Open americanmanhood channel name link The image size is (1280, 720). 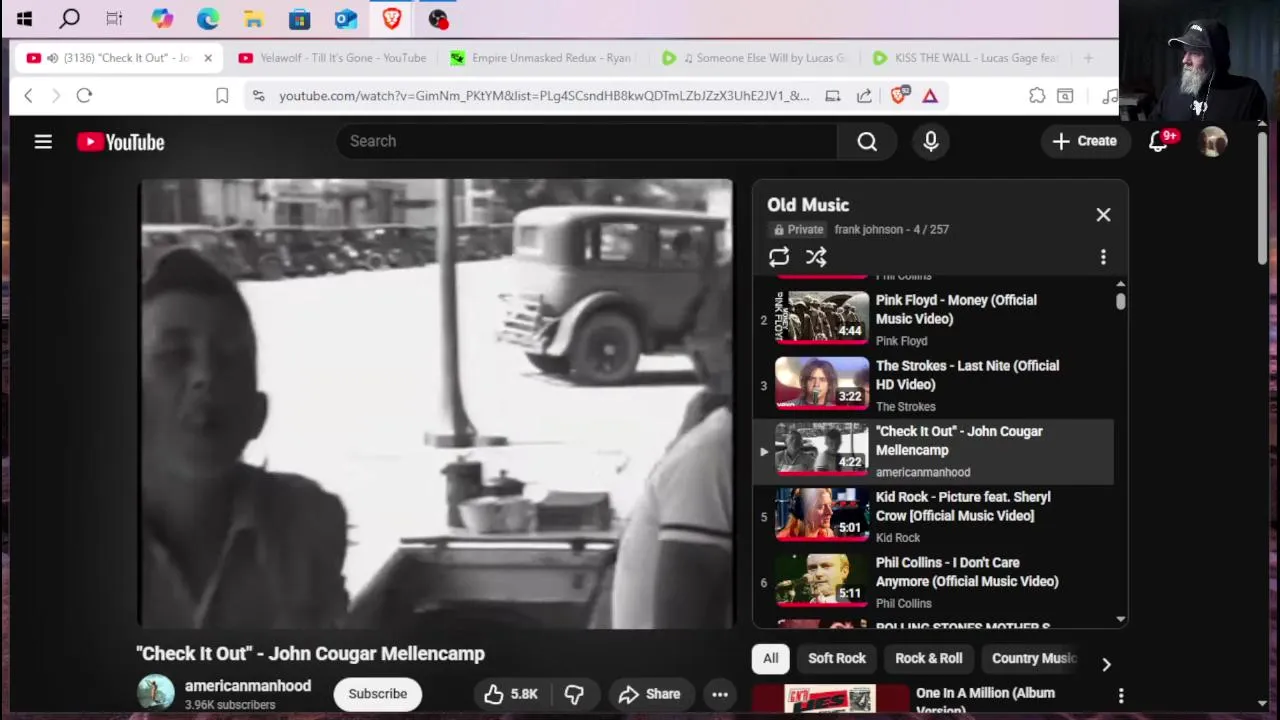[x=248, y=686]
